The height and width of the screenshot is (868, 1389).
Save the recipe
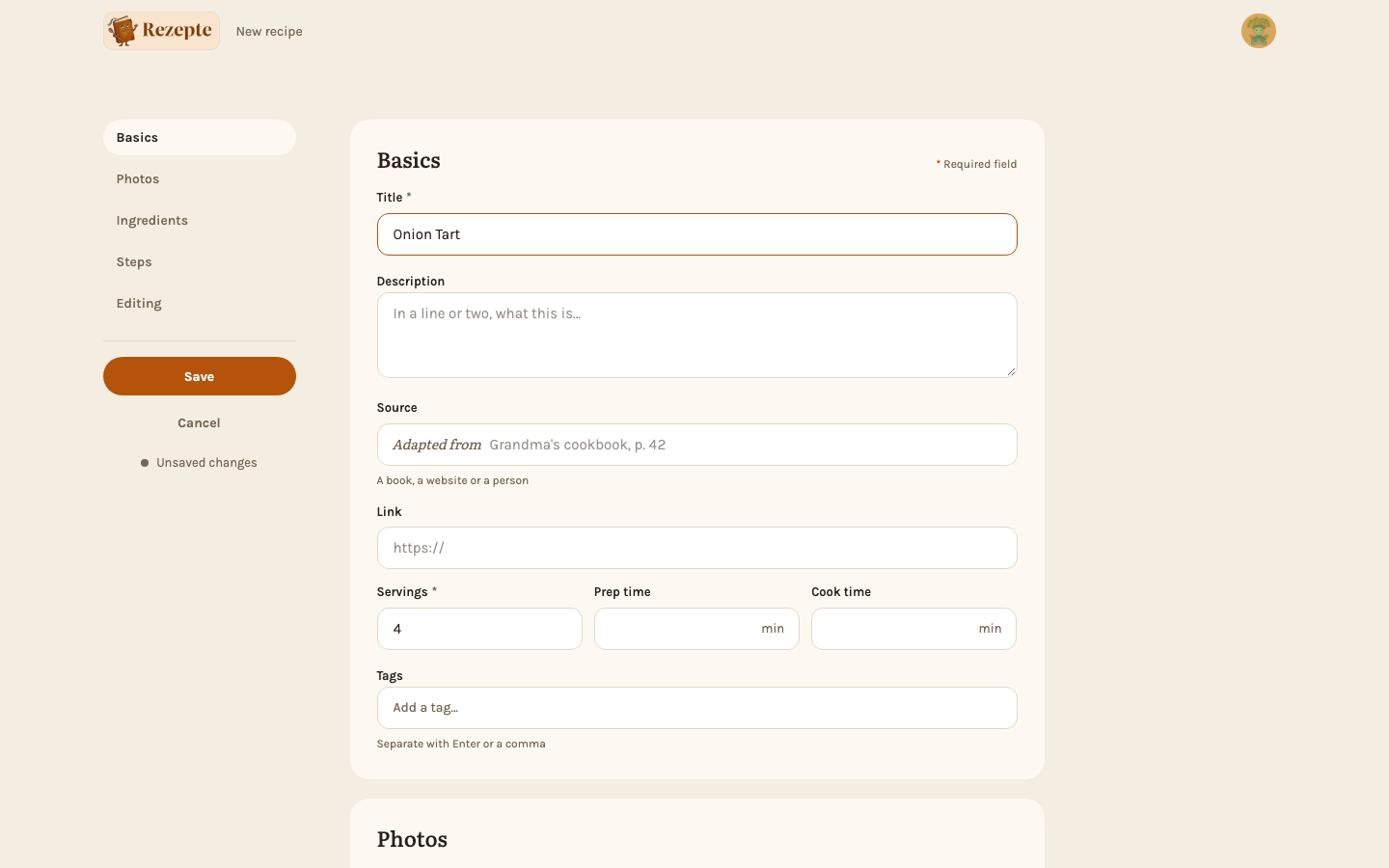tap(200, 376)
